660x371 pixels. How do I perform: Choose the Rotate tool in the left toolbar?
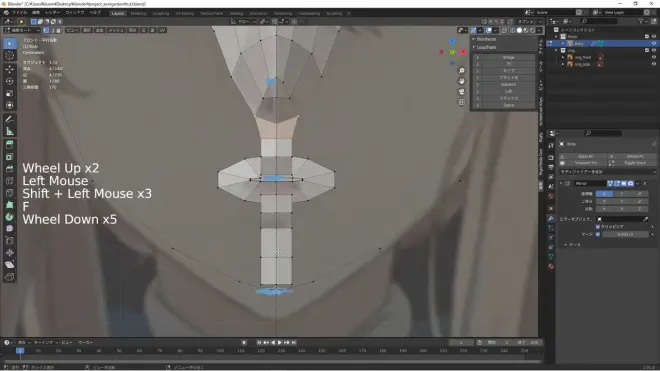tap(10, 81)
